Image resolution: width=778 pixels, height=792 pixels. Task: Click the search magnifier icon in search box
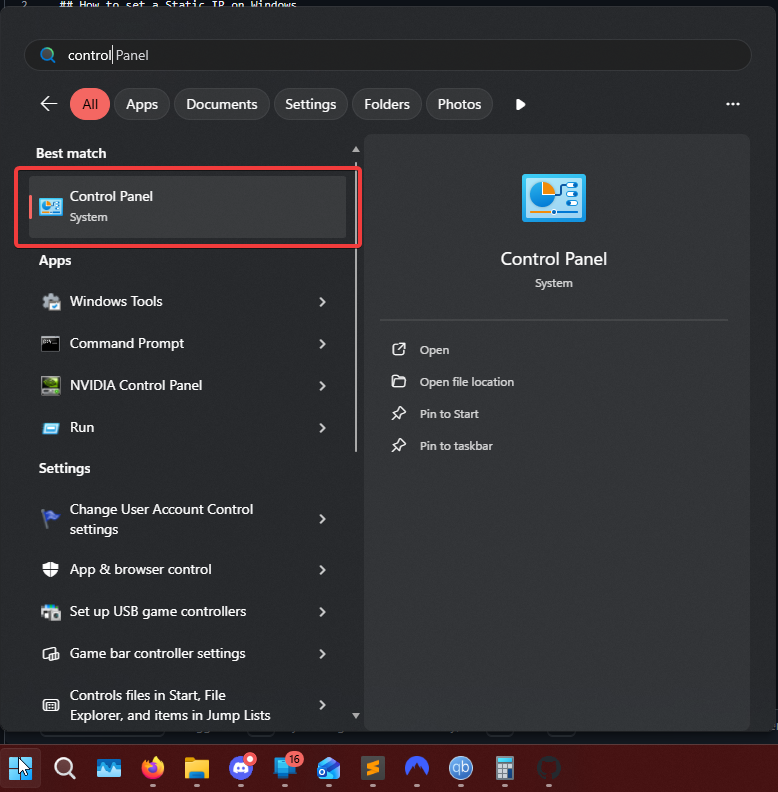click(x=47, y=55)
